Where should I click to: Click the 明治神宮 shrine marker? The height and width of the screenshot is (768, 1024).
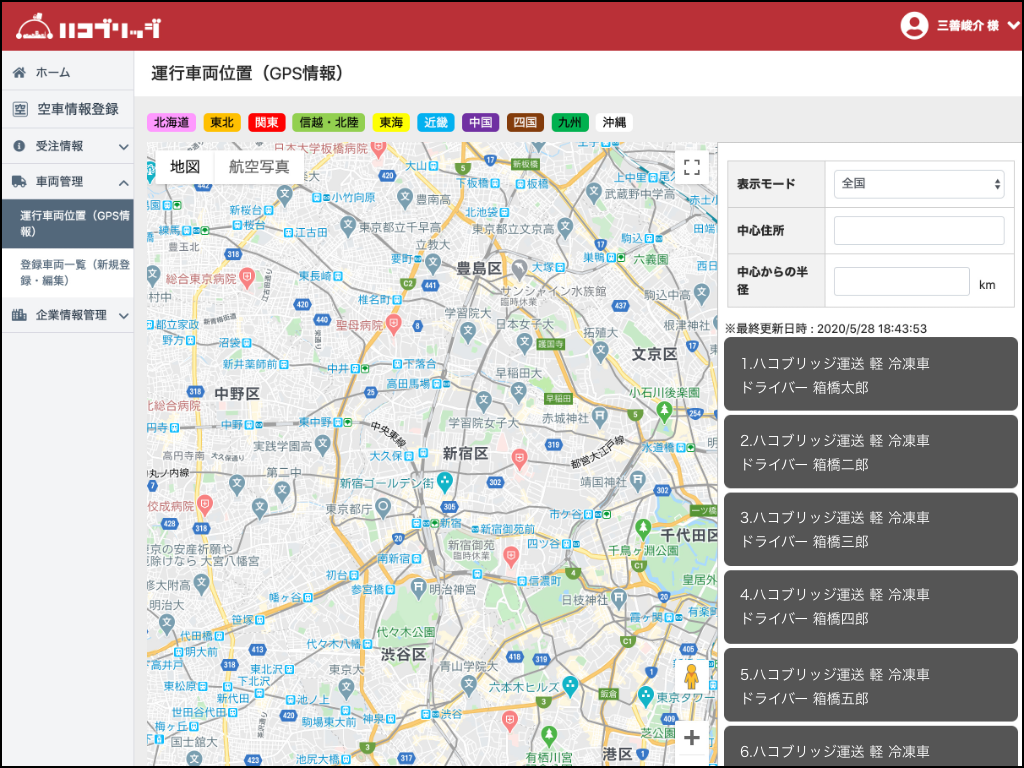418,588
